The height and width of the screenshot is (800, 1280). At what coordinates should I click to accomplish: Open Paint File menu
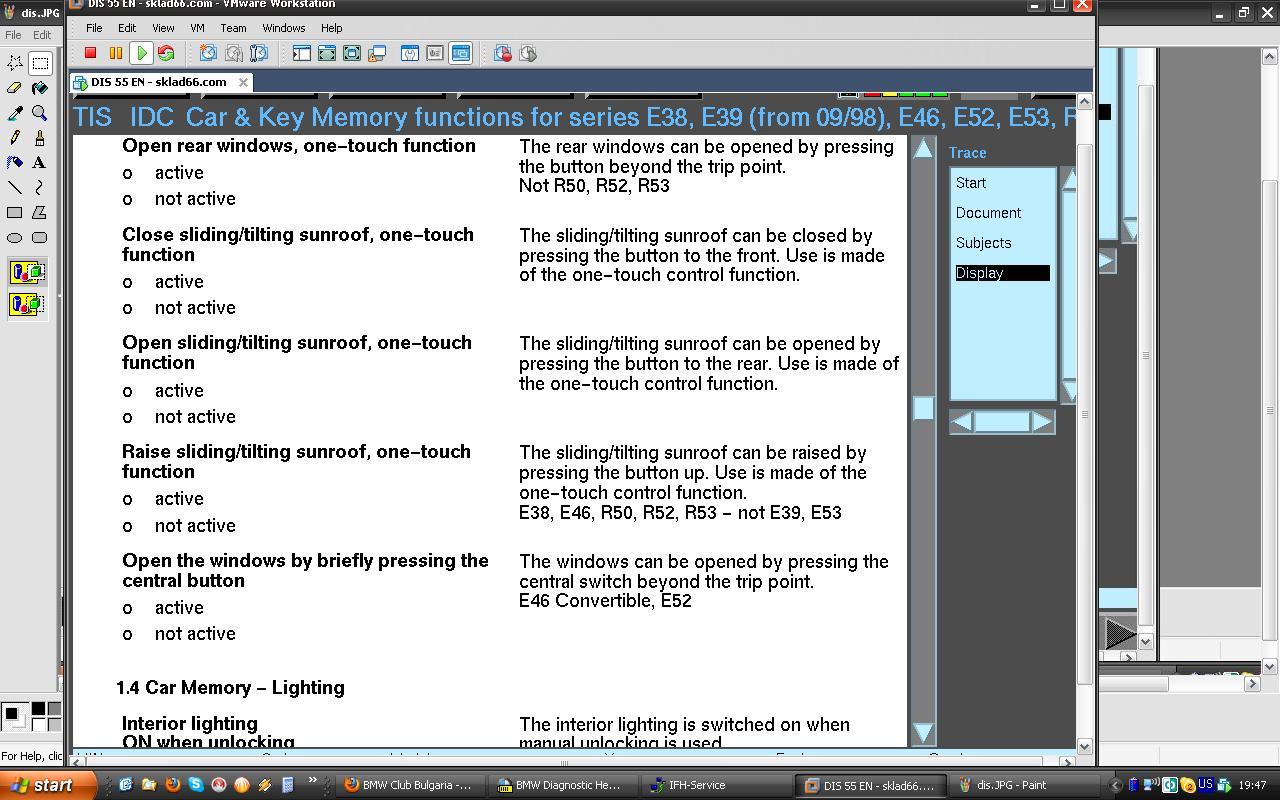(x=13, y=35)
